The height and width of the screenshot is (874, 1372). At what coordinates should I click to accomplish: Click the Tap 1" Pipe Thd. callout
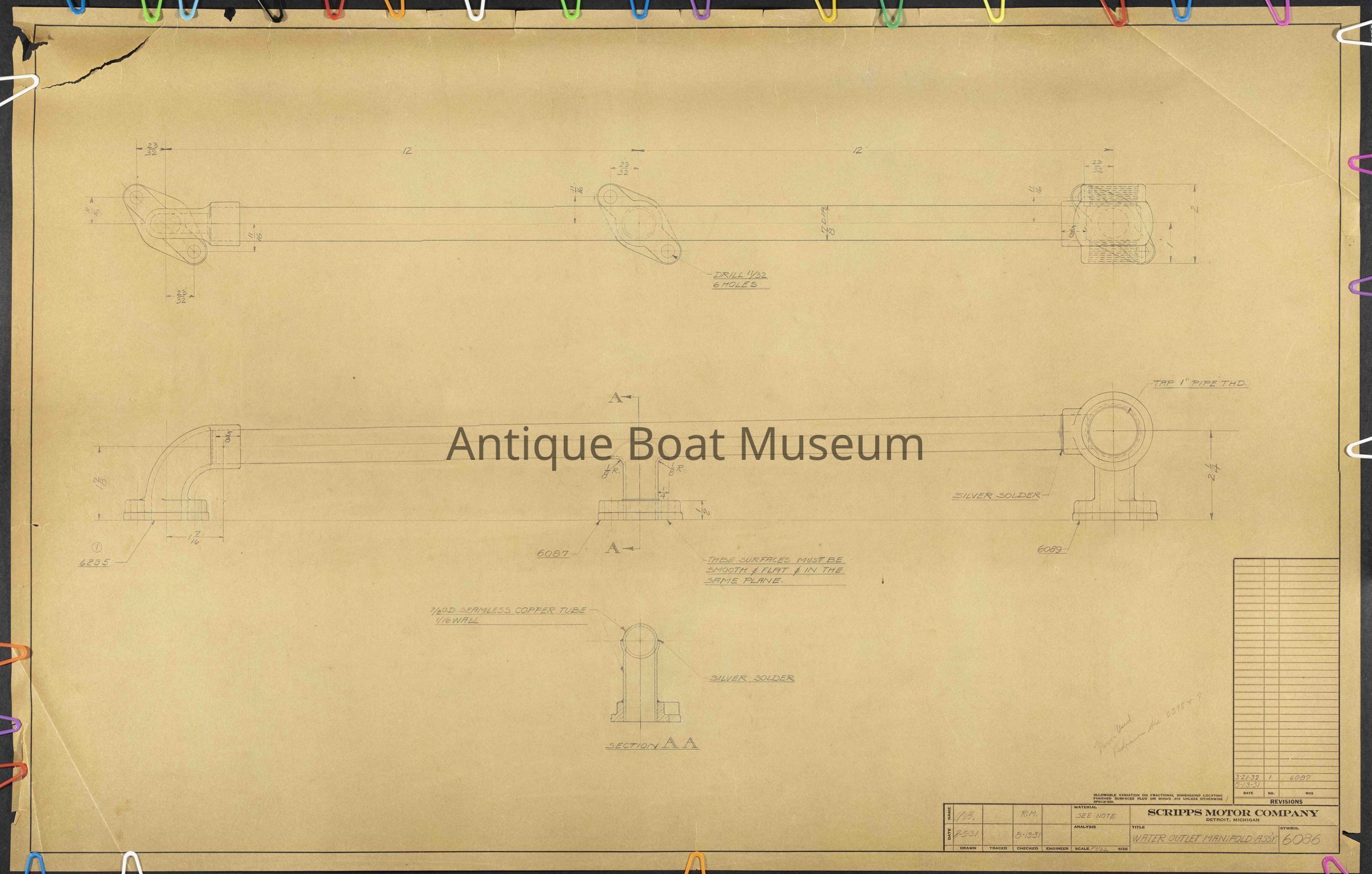pyautogui.click(x=1199, y=383)
